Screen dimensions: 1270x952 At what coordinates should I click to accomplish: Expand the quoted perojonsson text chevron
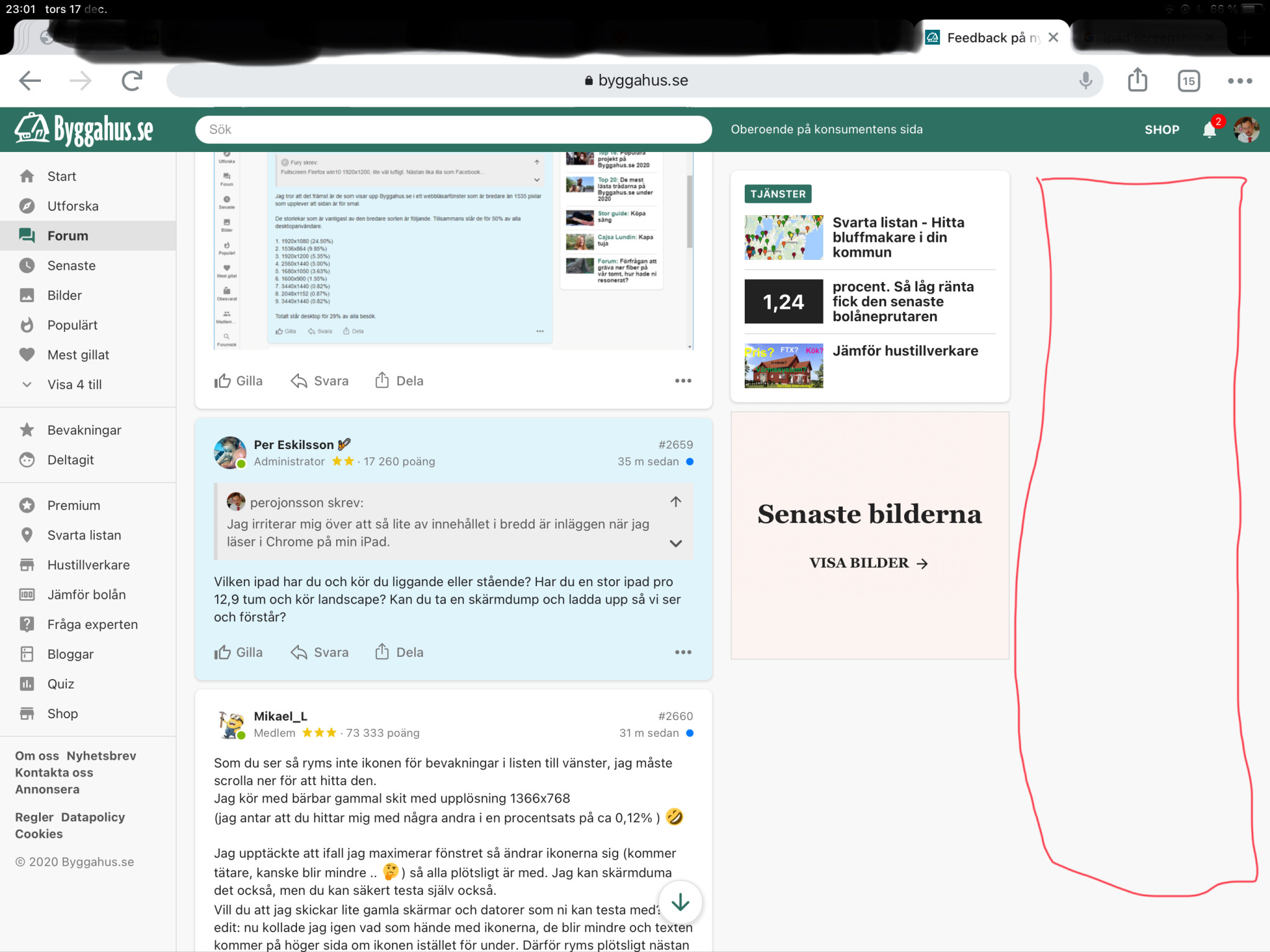(675, 543)
